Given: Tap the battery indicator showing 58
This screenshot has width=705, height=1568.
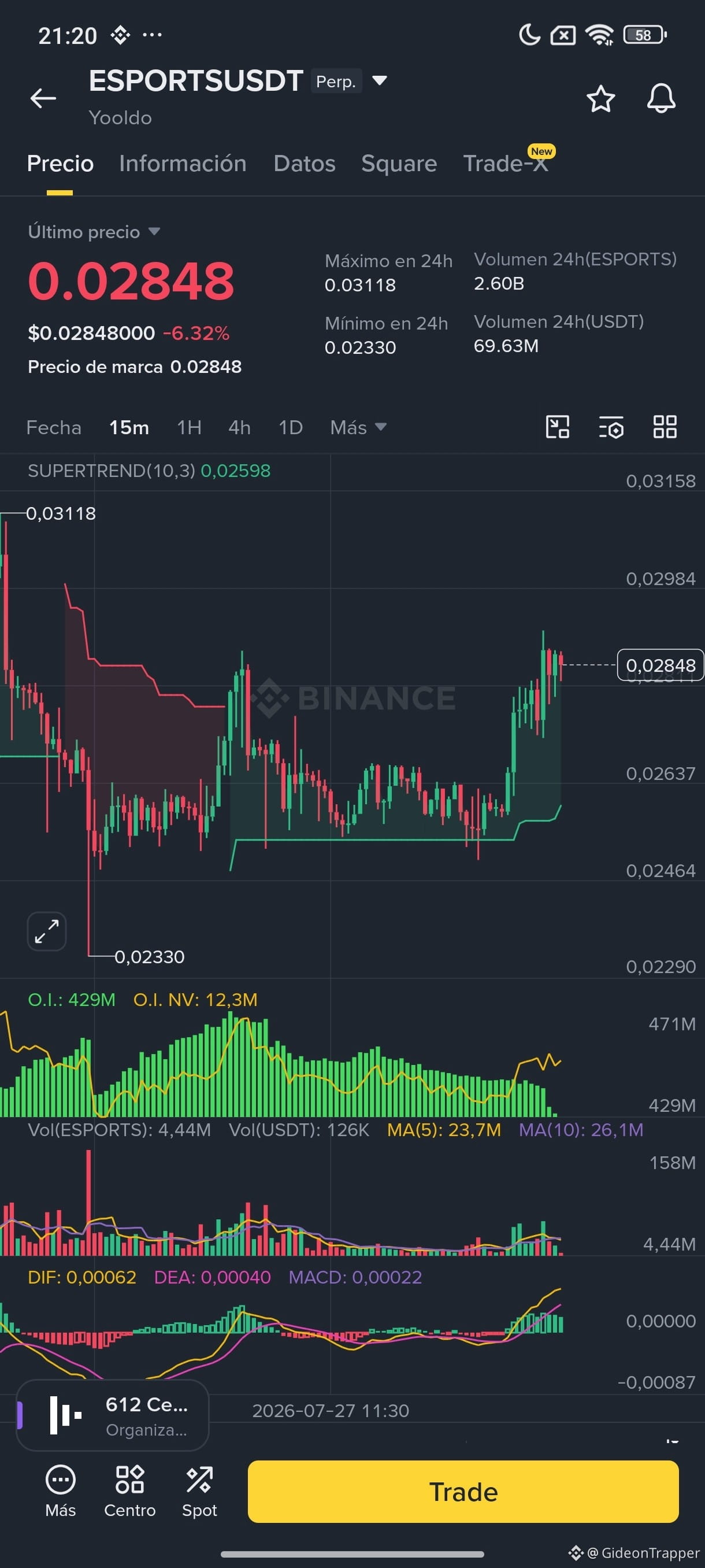Looking at the screenshot, I should coord(645,35).
